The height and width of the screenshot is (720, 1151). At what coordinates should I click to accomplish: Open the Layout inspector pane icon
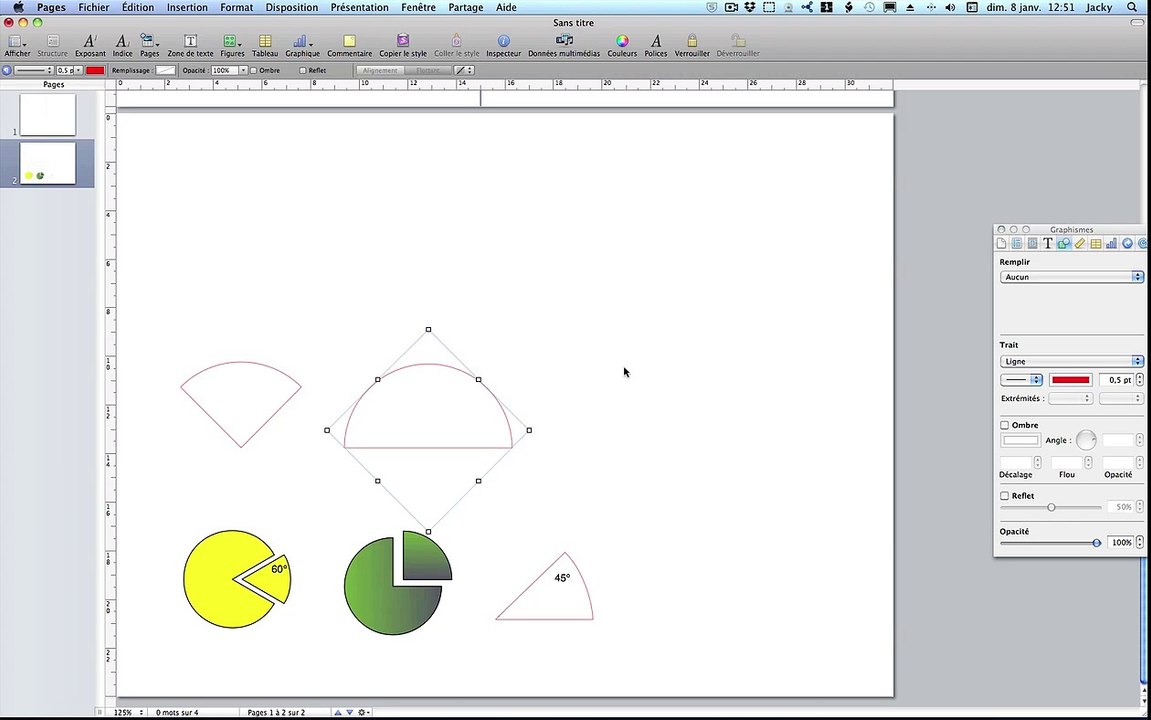[x=1017, y=244]
